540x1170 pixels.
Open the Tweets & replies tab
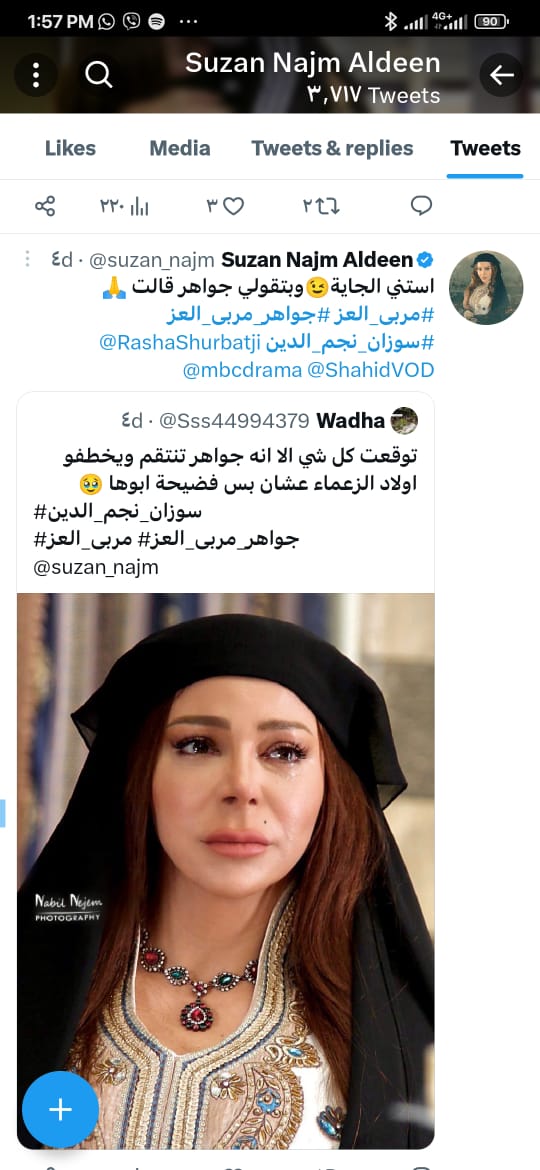coord(332,148)
